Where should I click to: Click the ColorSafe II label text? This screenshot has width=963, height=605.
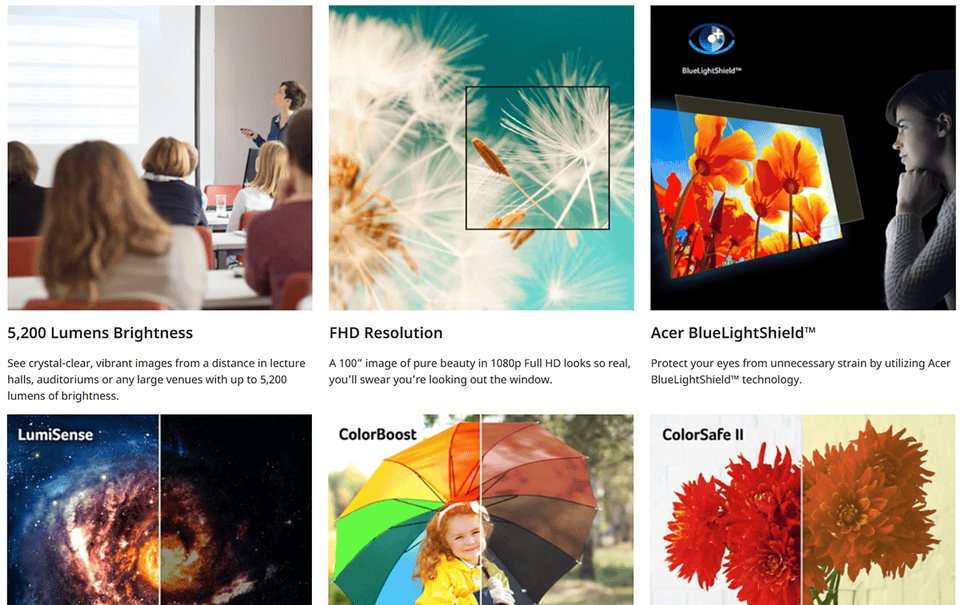click(x=703, y=435)
